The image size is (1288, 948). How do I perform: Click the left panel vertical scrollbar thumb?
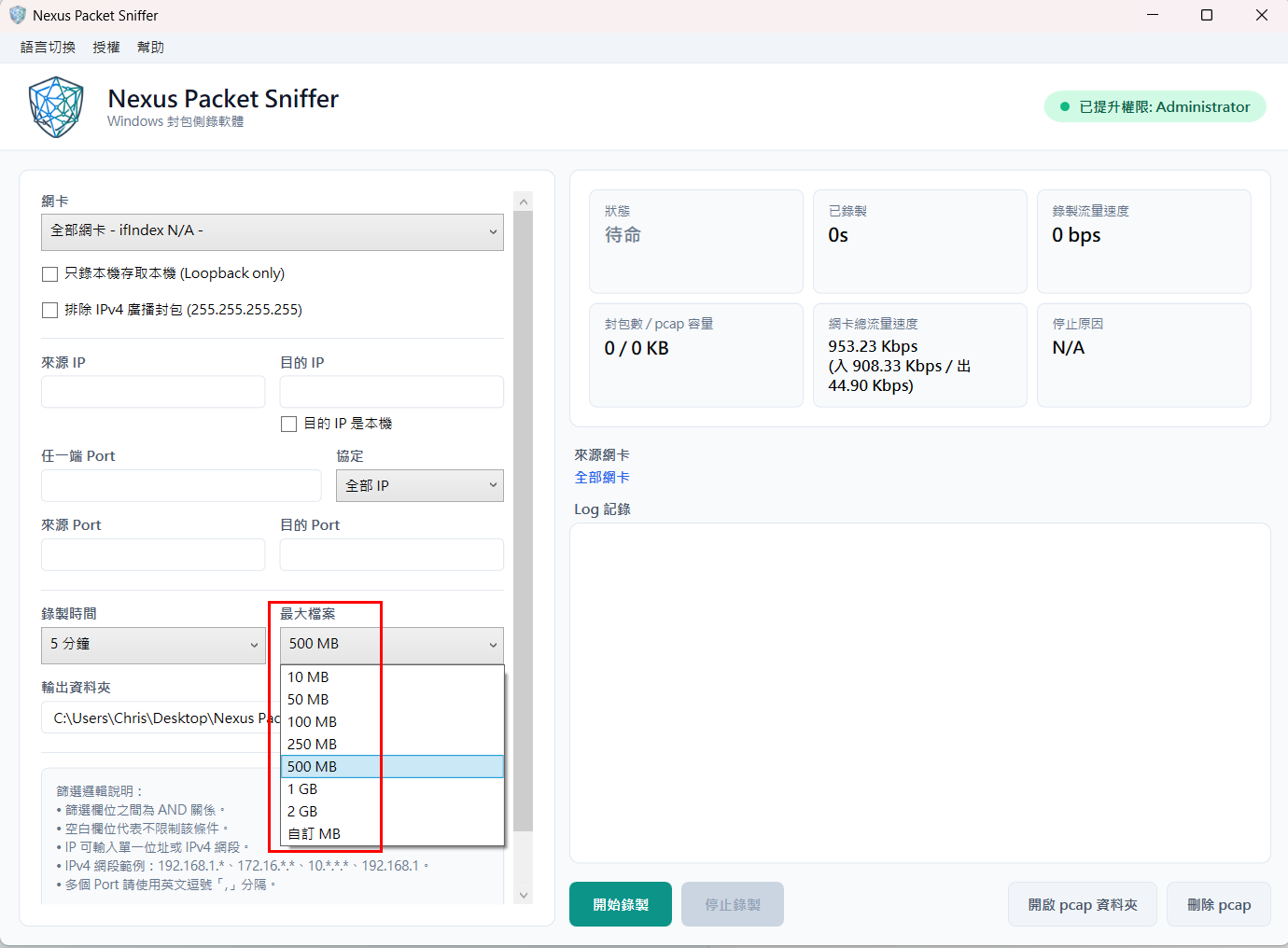pos(524,521)
